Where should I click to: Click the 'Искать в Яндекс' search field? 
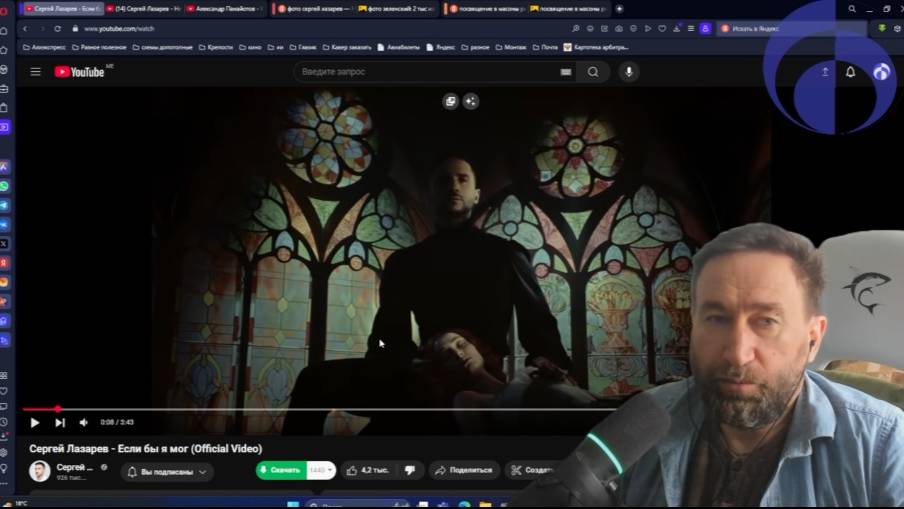(793, 28)
